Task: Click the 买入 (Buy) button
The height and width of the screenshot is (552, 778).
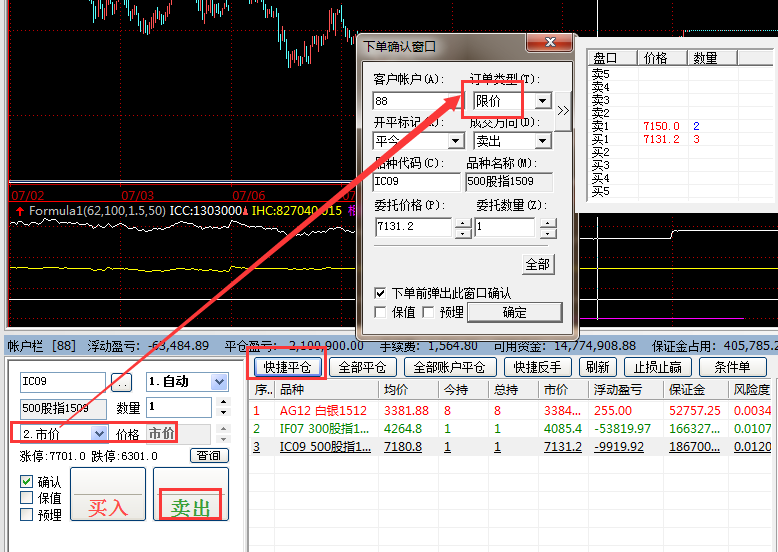Action: [x=108, y=495]
